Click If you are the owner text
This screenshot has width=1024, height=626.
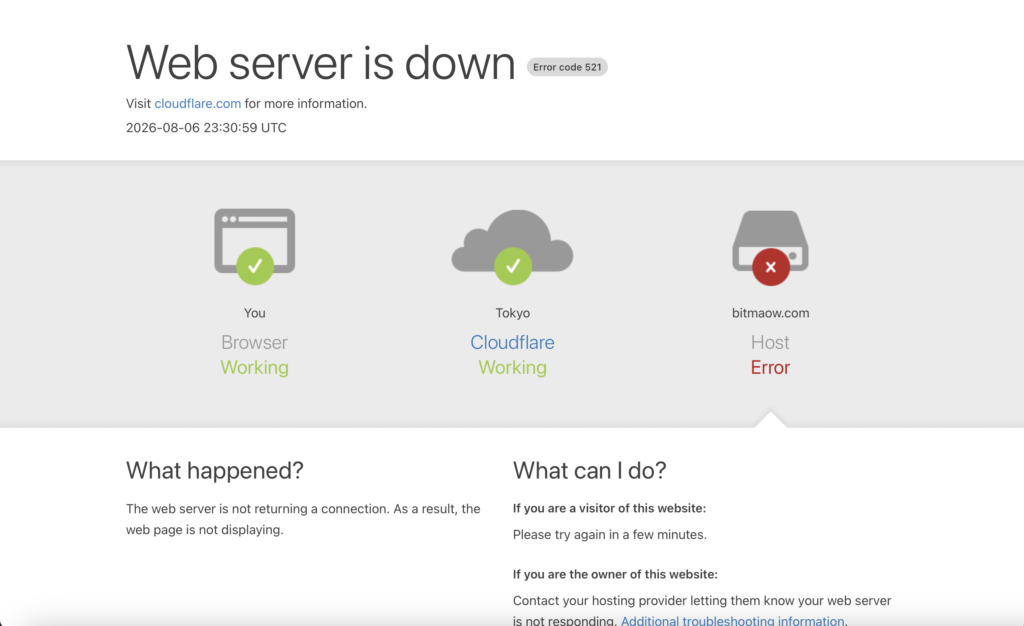pos(615,574)
